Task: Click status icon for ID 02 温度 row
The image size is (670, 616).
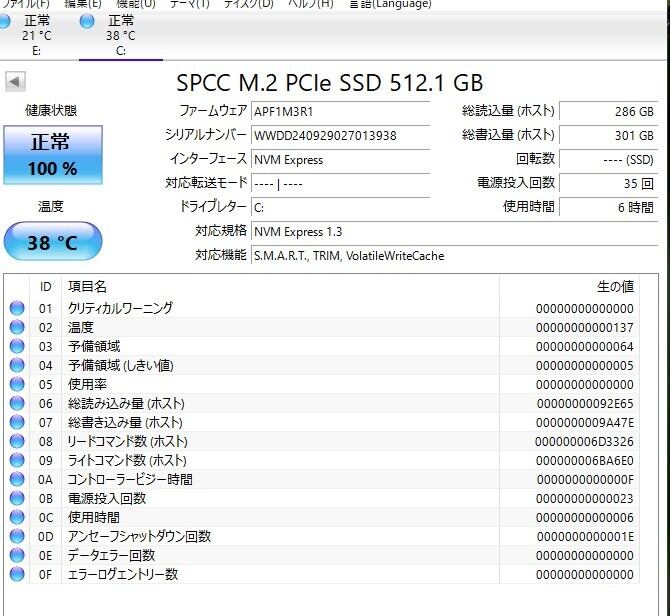Action: [x=17, y=327]
